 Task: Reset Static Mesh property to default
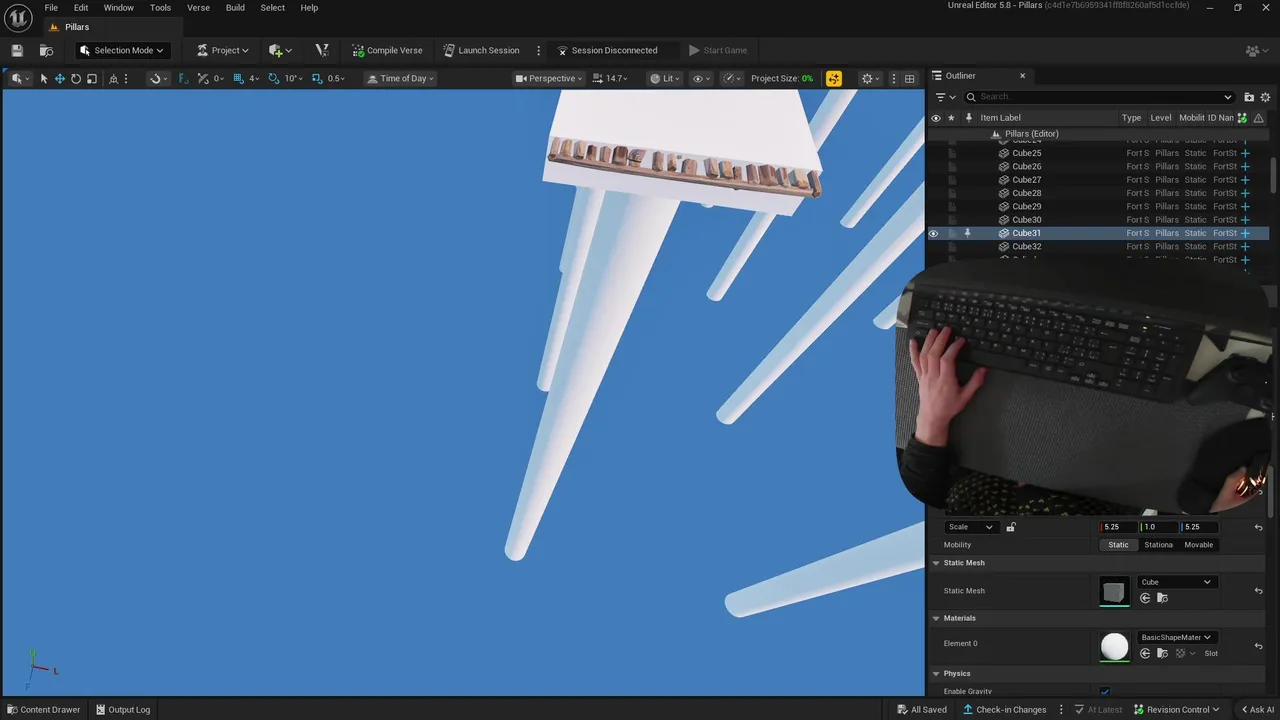1258,591
